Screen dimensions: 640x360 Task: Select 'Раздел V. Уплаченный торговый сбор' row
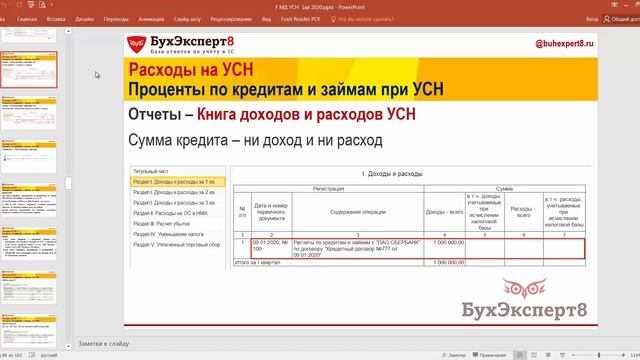[x=178, y=245]
